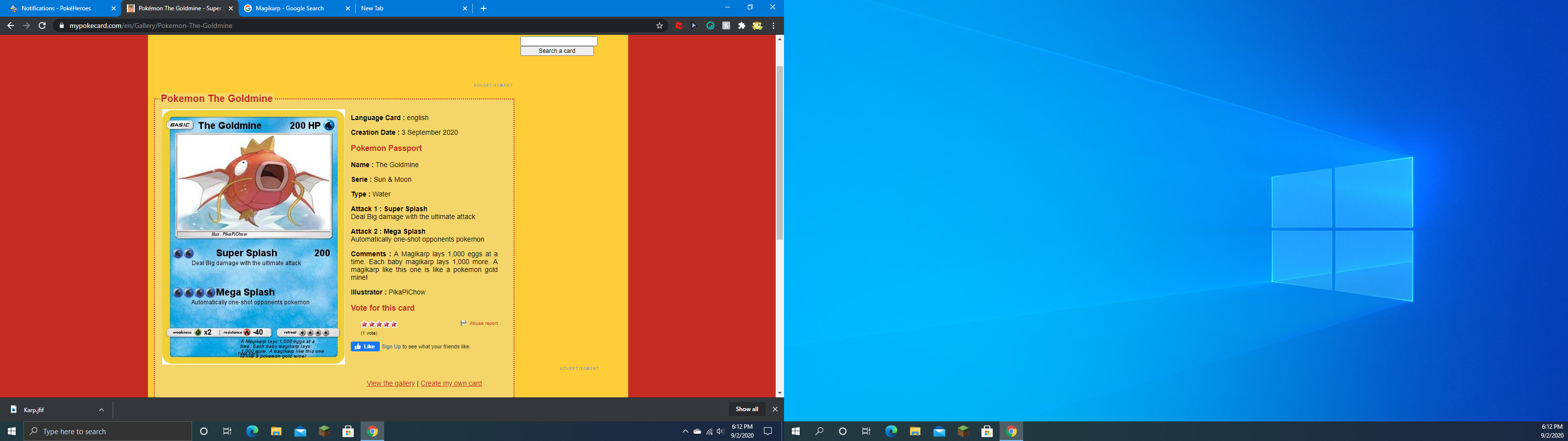Open the Chrome Extensions puzzle piece menu
Viewport: 1568px width, 441px height.
click(x=741, y=25)
